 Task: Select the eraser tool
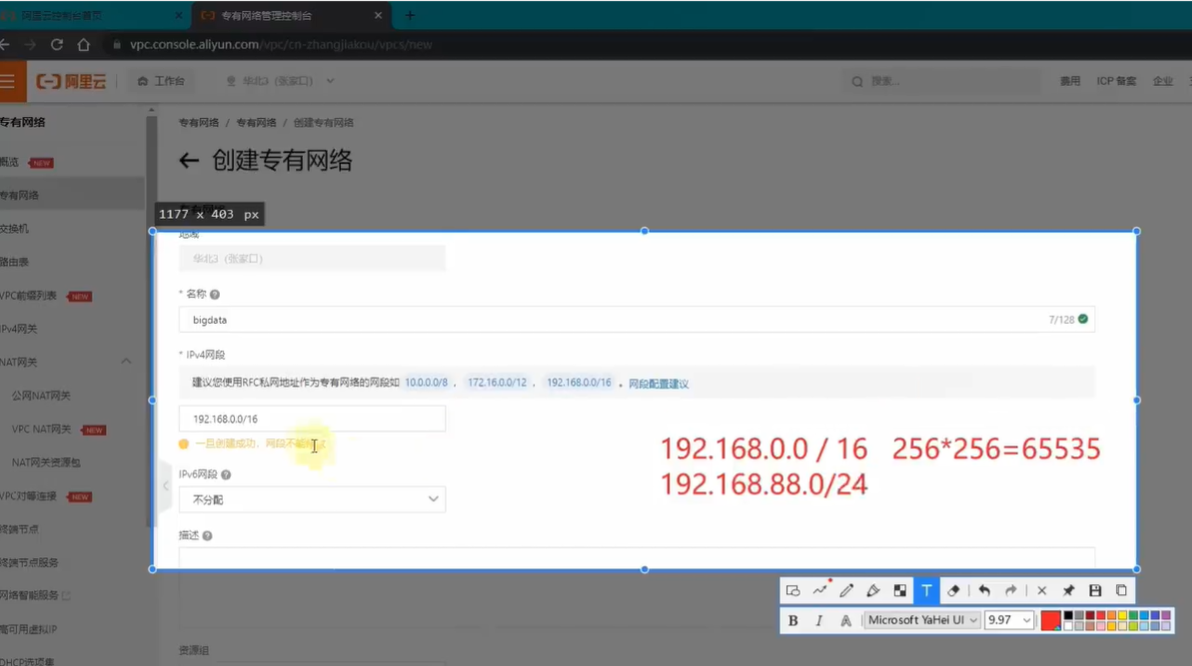tap(953, 591)
